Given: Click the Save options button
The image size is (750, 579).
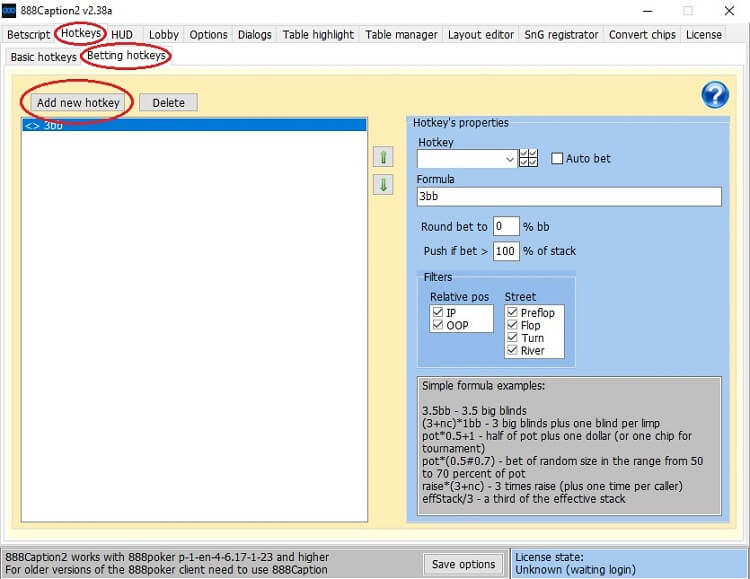Looking at the screenshot, I should click(x=463, y=564).
